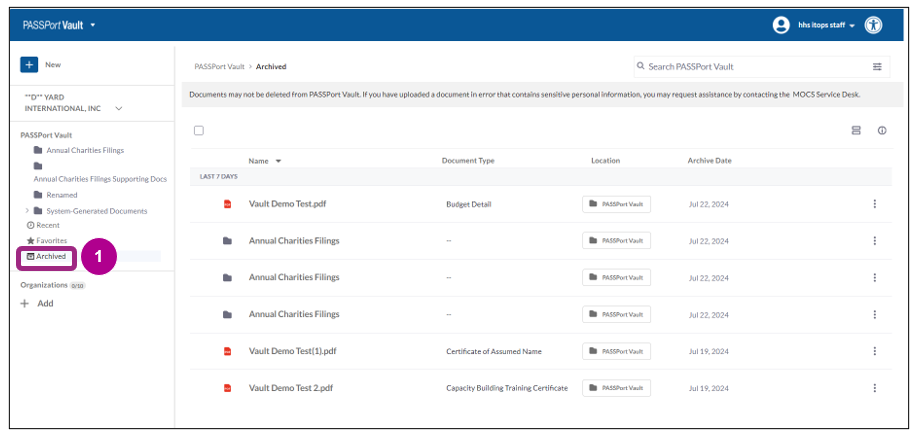The height and width of the screenshot is (436, 920).
Task: Open file name Vault Demo Test(1).pdf
Action: tap(292, 351)
